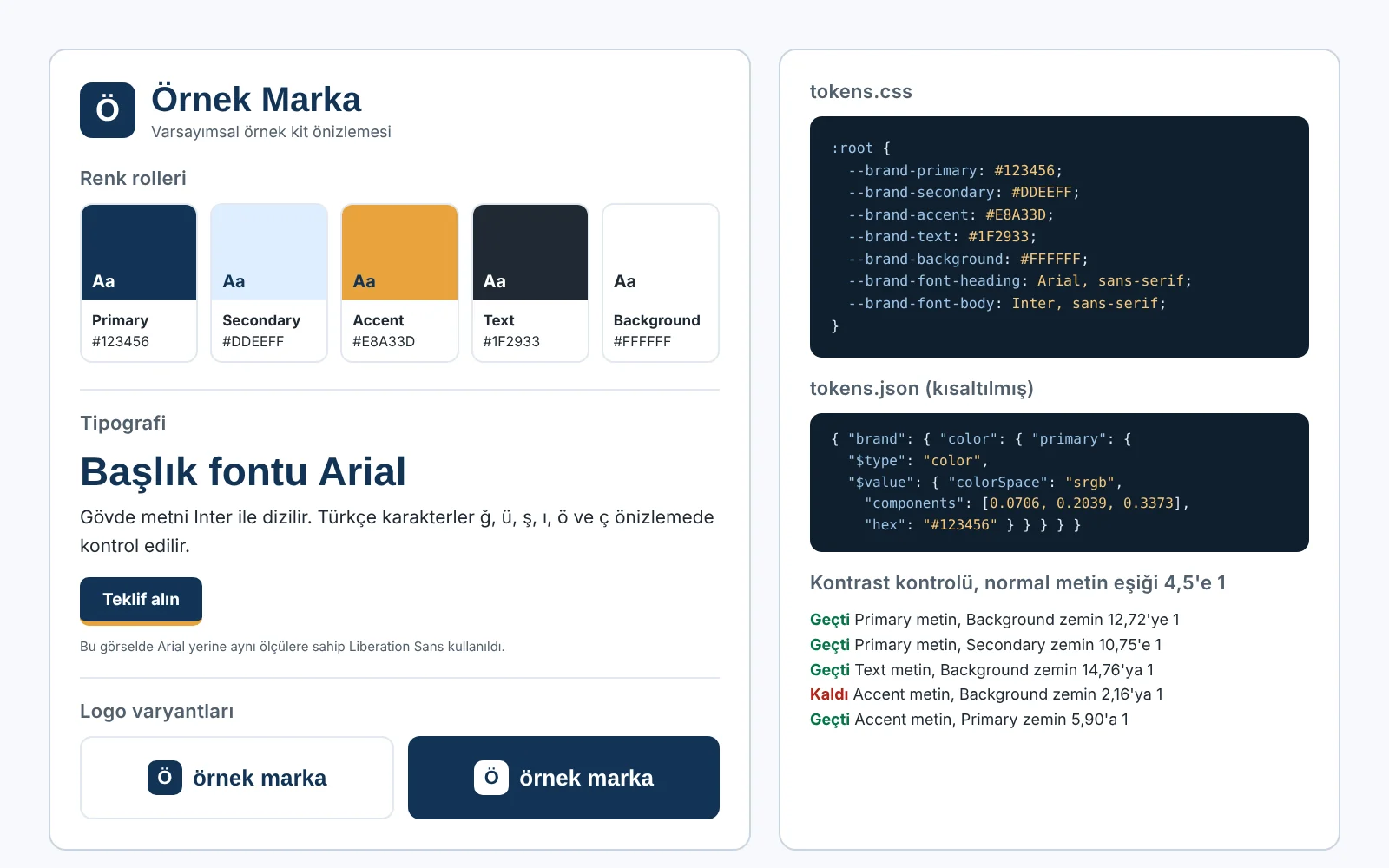Select the Secondary #DDEEFF color swatch
The image size is (1389, 868).
(269, 283)
